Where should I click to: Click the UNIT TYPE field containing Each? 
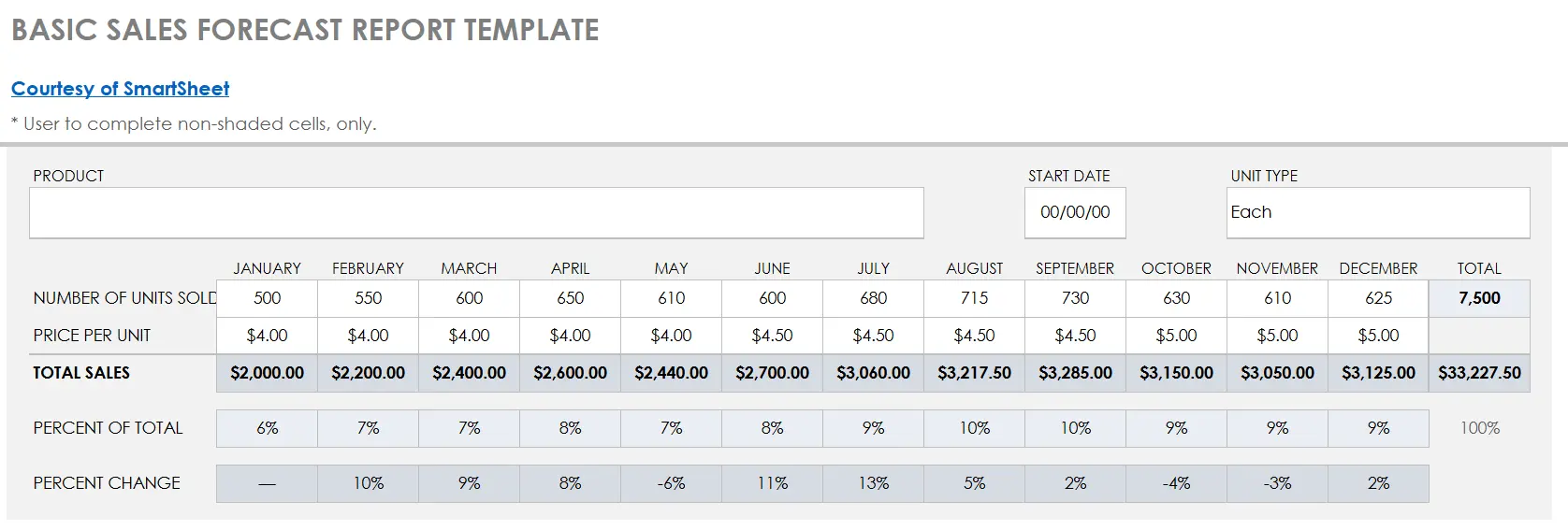(x=1377, y=213)
